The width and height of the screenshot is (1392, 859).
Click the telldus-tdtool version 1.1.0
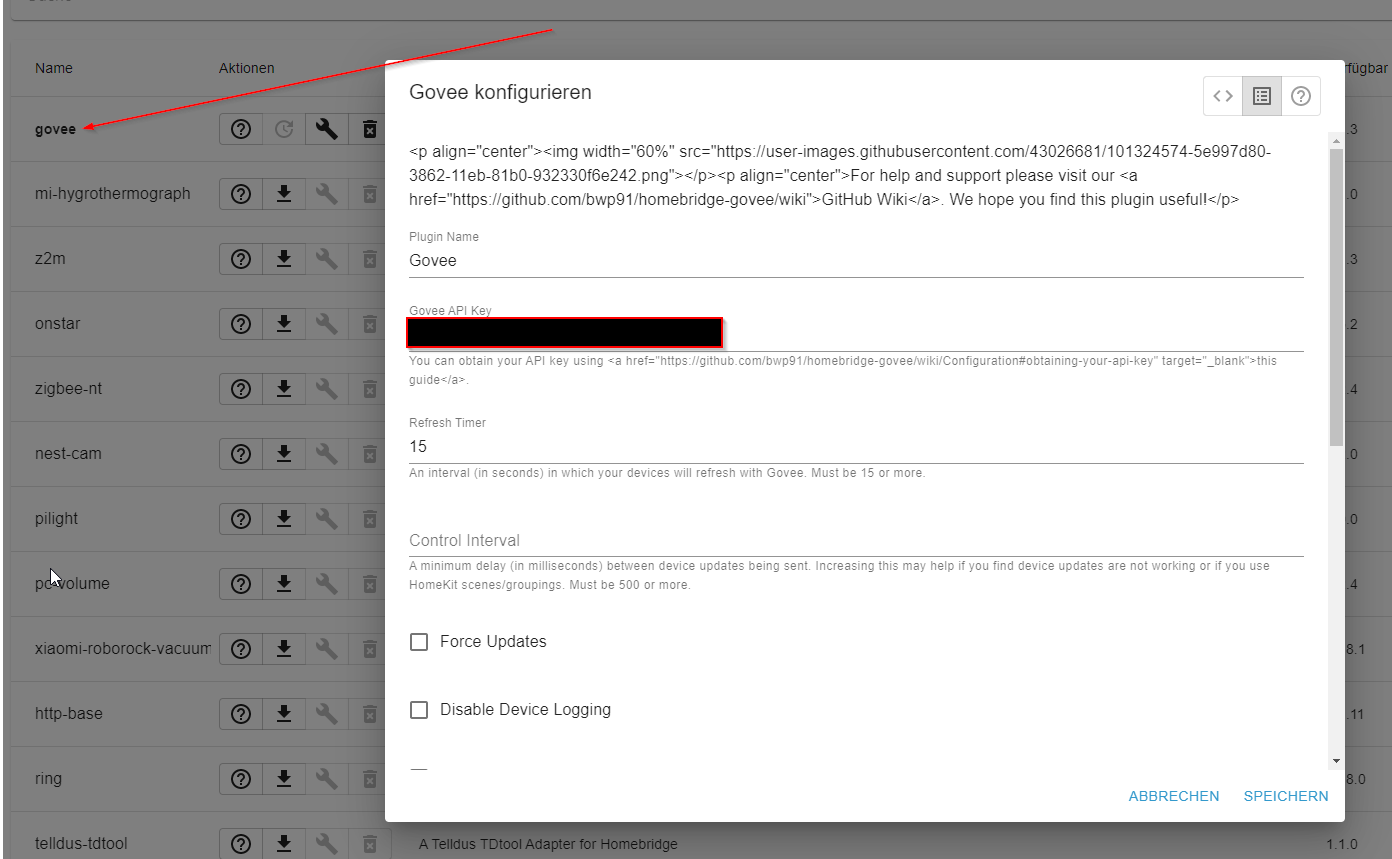(1343, 844)
